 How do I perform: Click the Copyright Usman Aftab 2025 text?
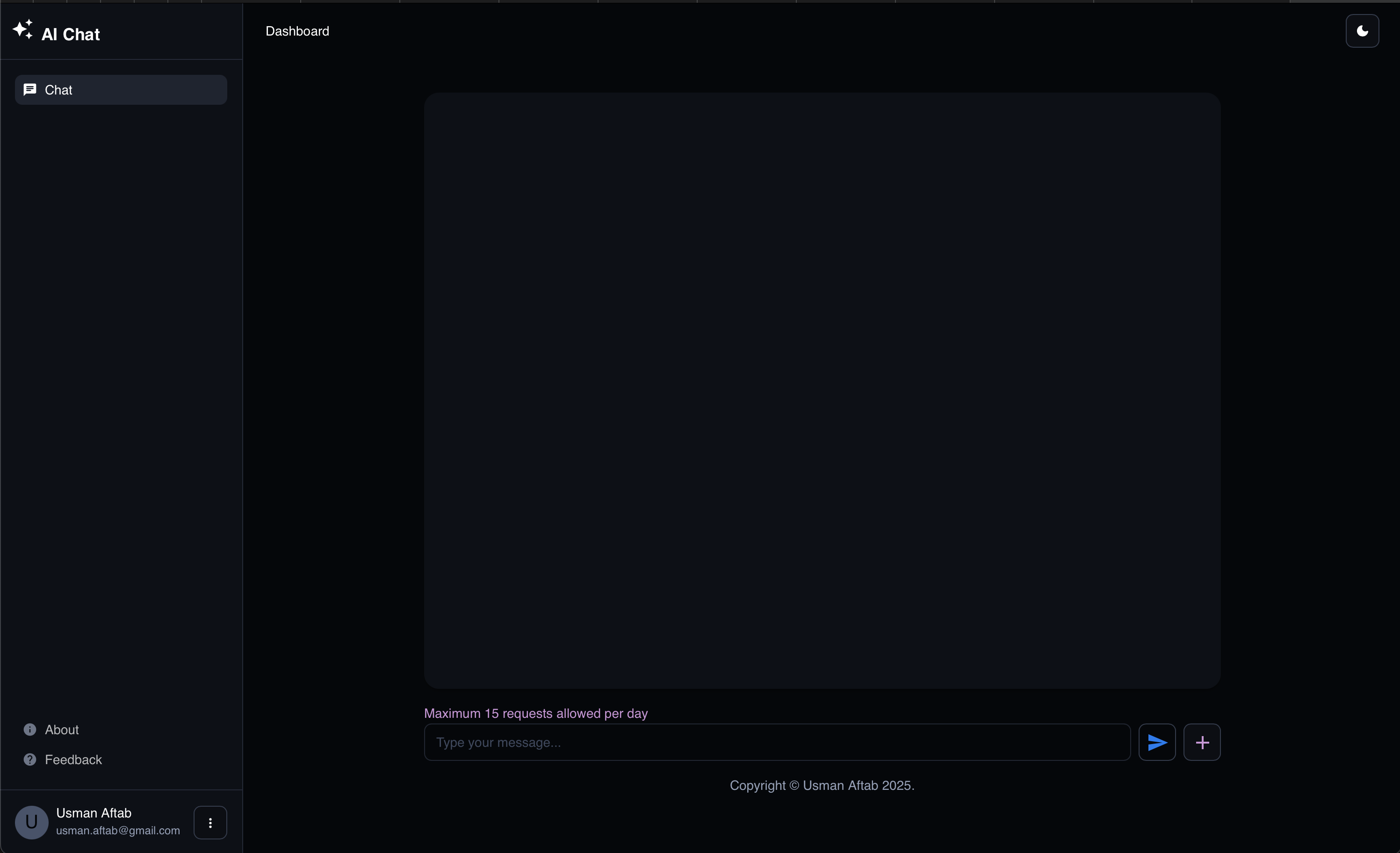coord(822,785)
